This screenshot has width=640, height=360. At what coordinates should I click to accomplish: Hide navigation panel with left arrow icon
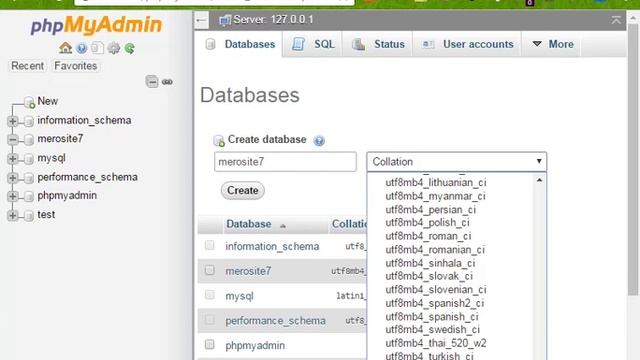click(201, 20)
